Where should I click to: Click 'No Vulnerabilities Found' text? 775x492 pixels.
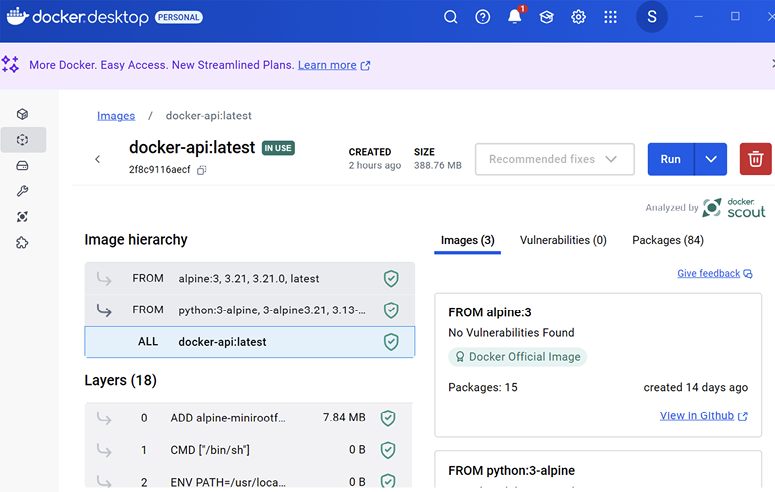point(511,333)
